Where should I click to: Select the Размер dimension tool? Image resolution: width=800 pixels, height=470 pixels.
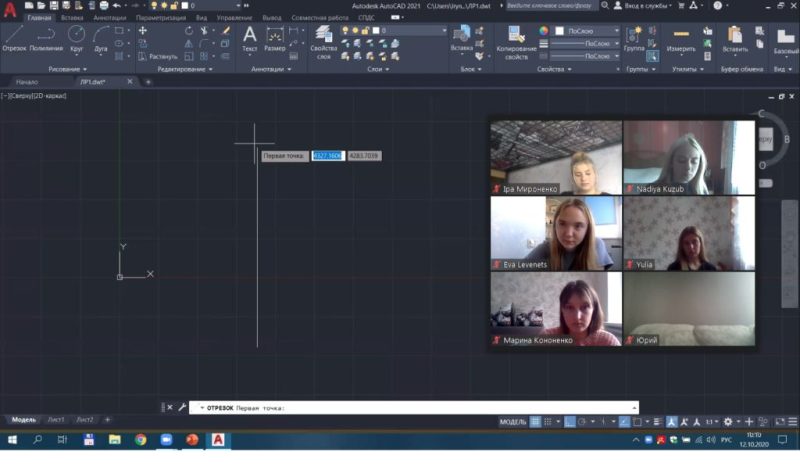coord(274,39)
